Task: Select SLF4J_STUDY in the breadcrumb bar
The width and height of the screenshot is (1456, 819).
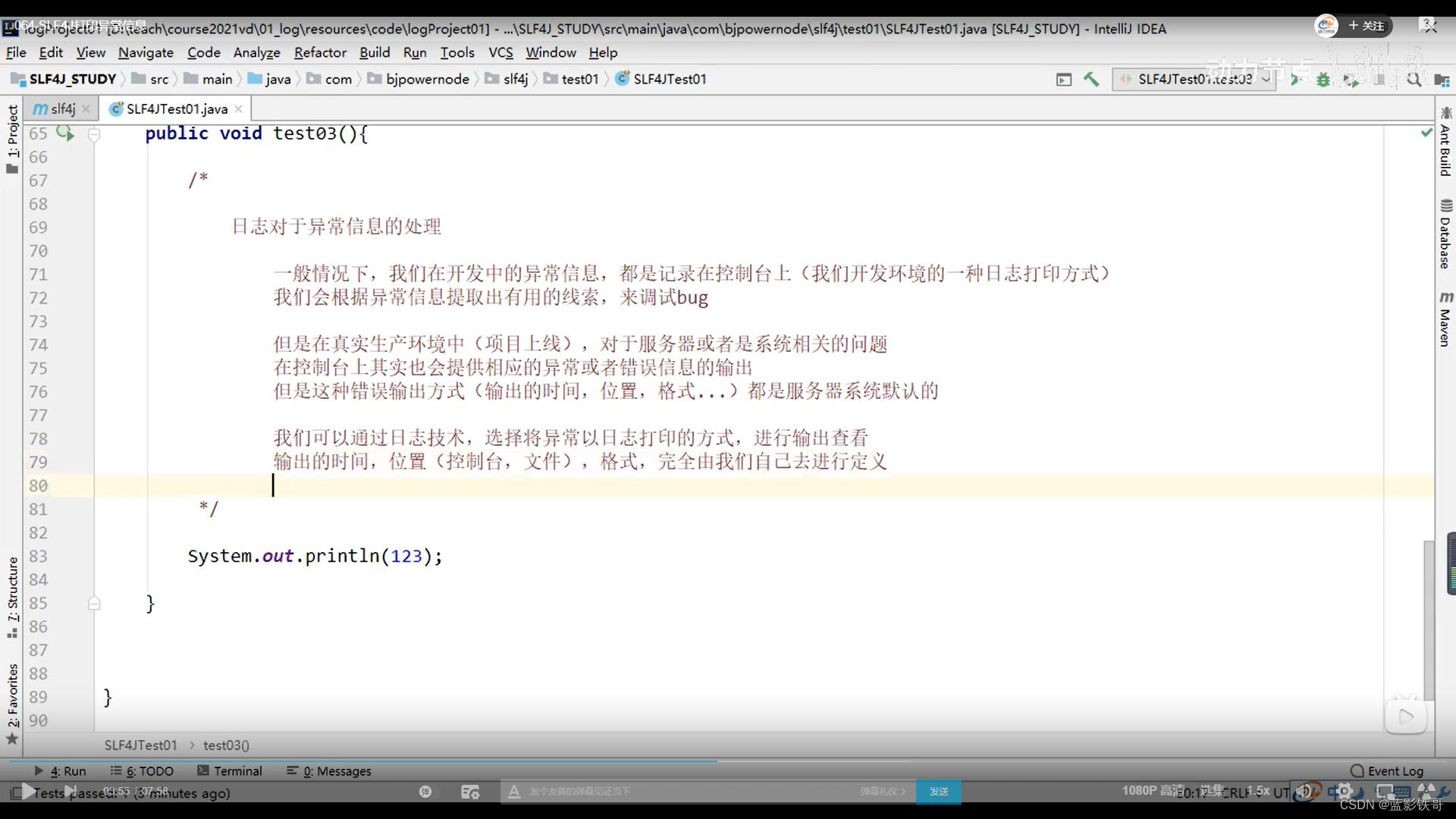Action: [64, 79]
